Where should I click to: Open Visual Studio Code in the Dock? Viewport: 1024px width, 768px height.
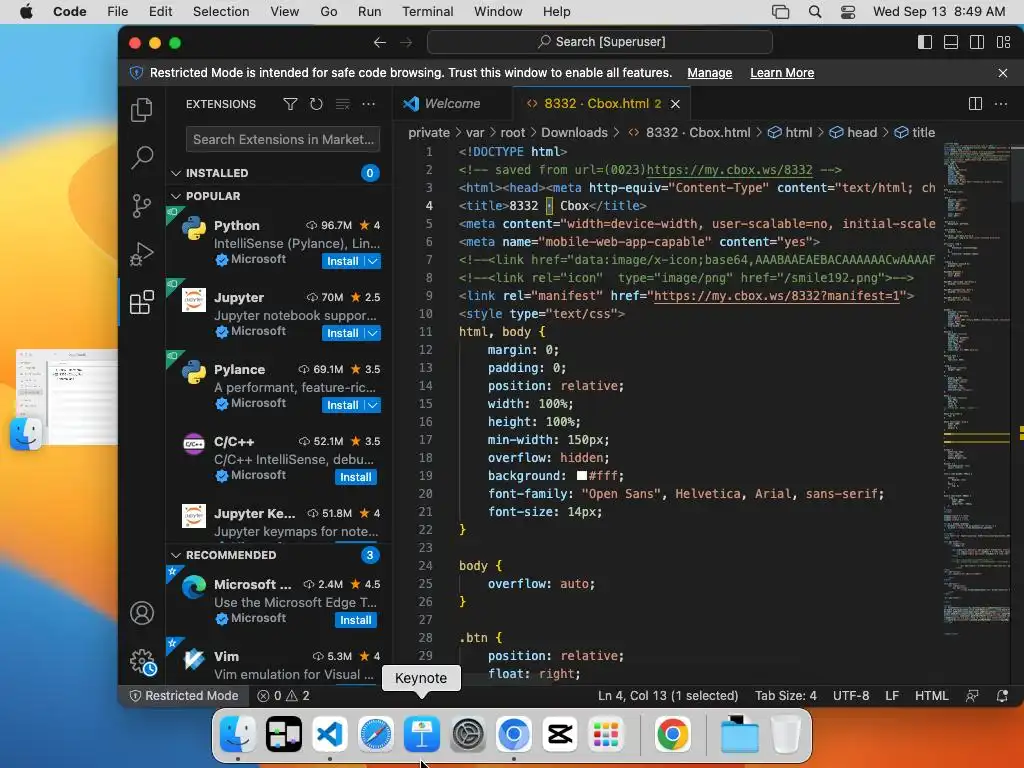[x=330, y=734]
